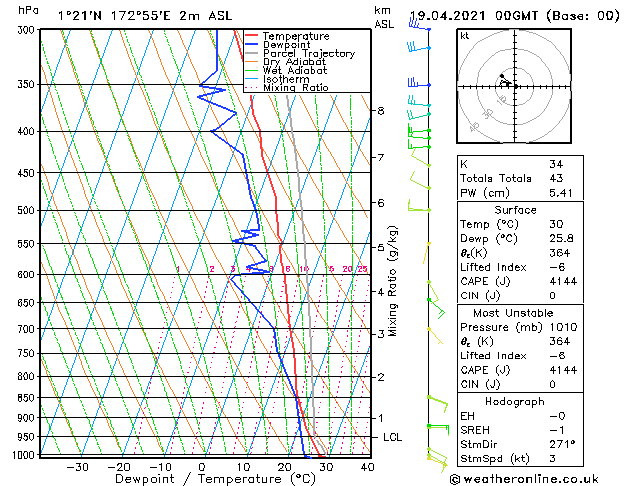The width and height of the screenshot is (629, 486).
Task: Click the CAPE value 4144 under Surface
Action: pos(563,281)
